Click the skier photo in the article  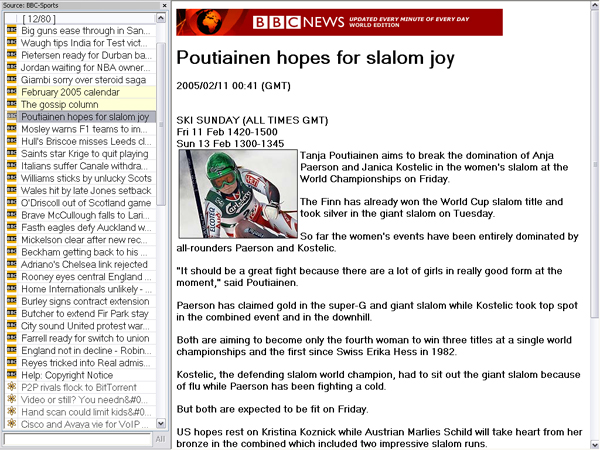click(238, 194)
